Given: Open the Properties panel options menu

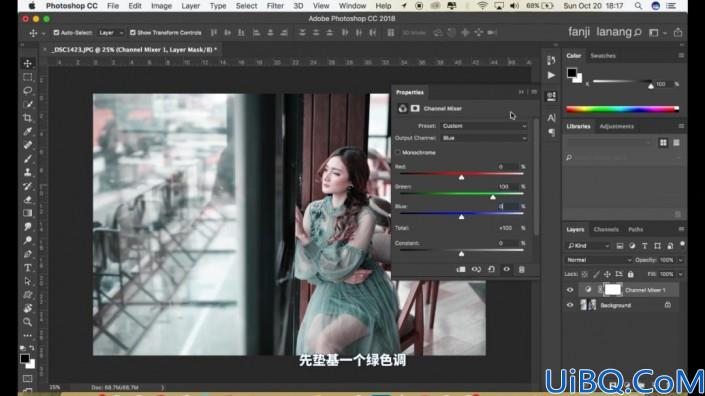Looking at the screenshot, I should coord(534,92).
